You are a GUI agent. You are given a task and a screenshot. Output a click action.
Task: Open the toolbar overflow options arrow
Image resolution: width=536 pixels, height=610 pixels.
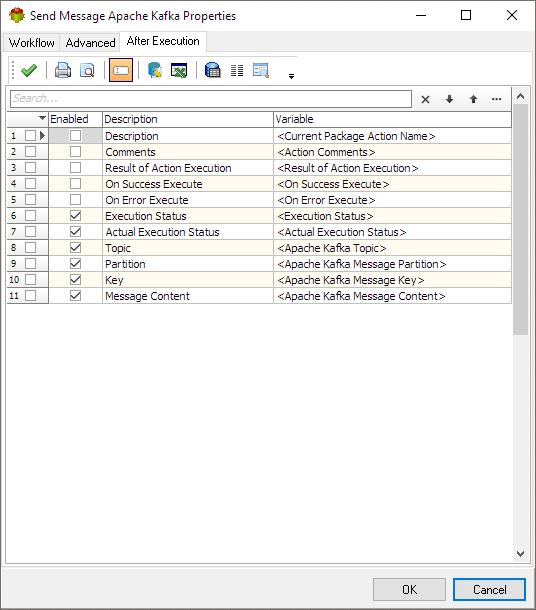(291, 76)
